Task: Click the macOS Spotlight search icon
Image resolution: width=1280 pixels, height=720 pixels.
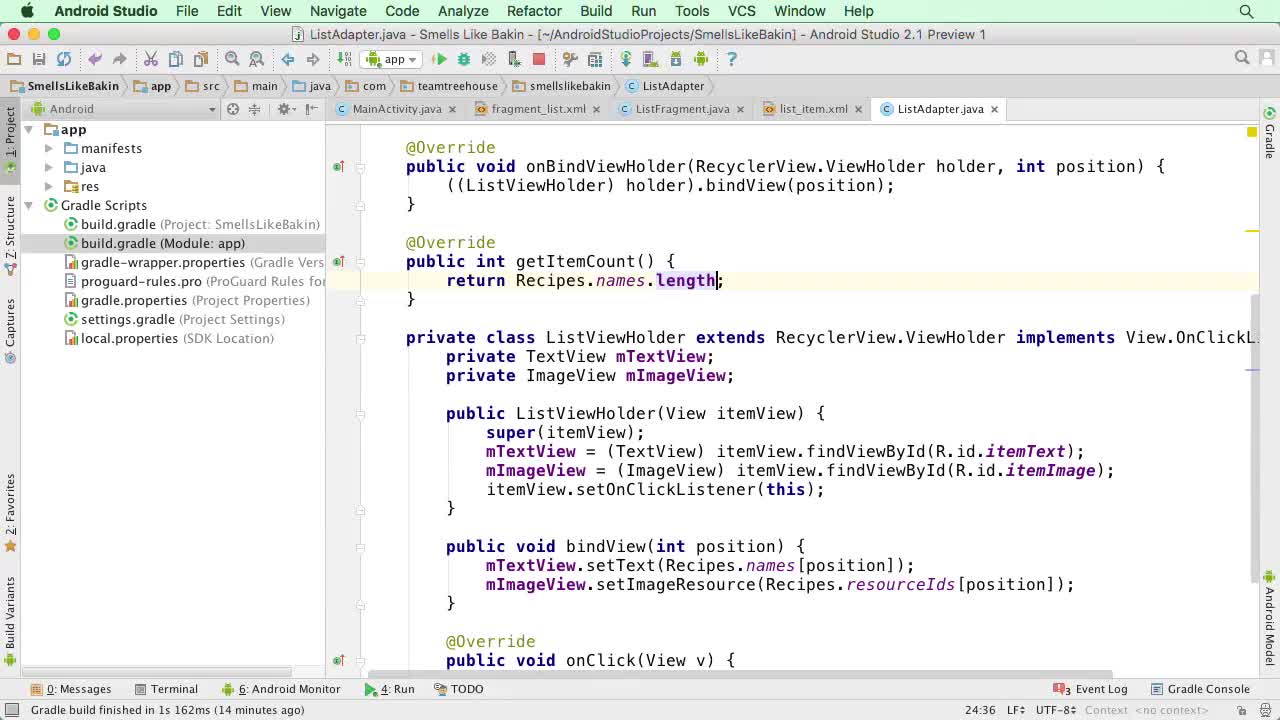Action: click(1246, 11)
